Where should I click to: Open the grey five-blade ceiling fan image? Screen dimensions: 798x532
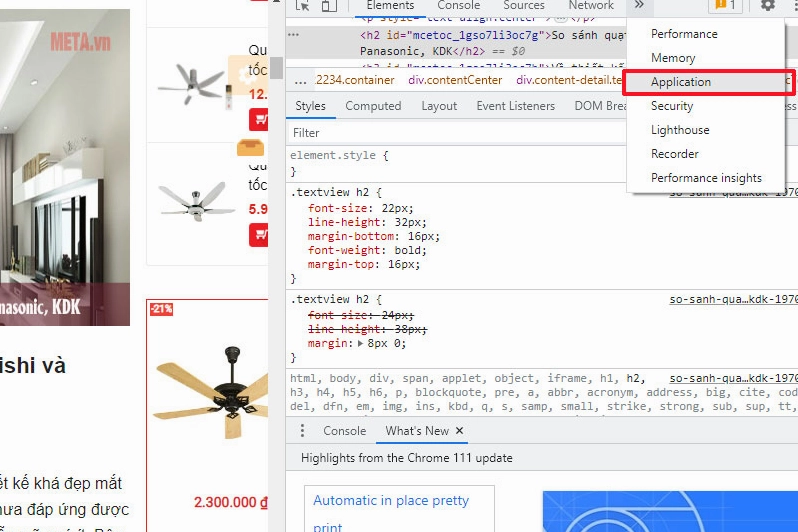click(x=194, y=84)
